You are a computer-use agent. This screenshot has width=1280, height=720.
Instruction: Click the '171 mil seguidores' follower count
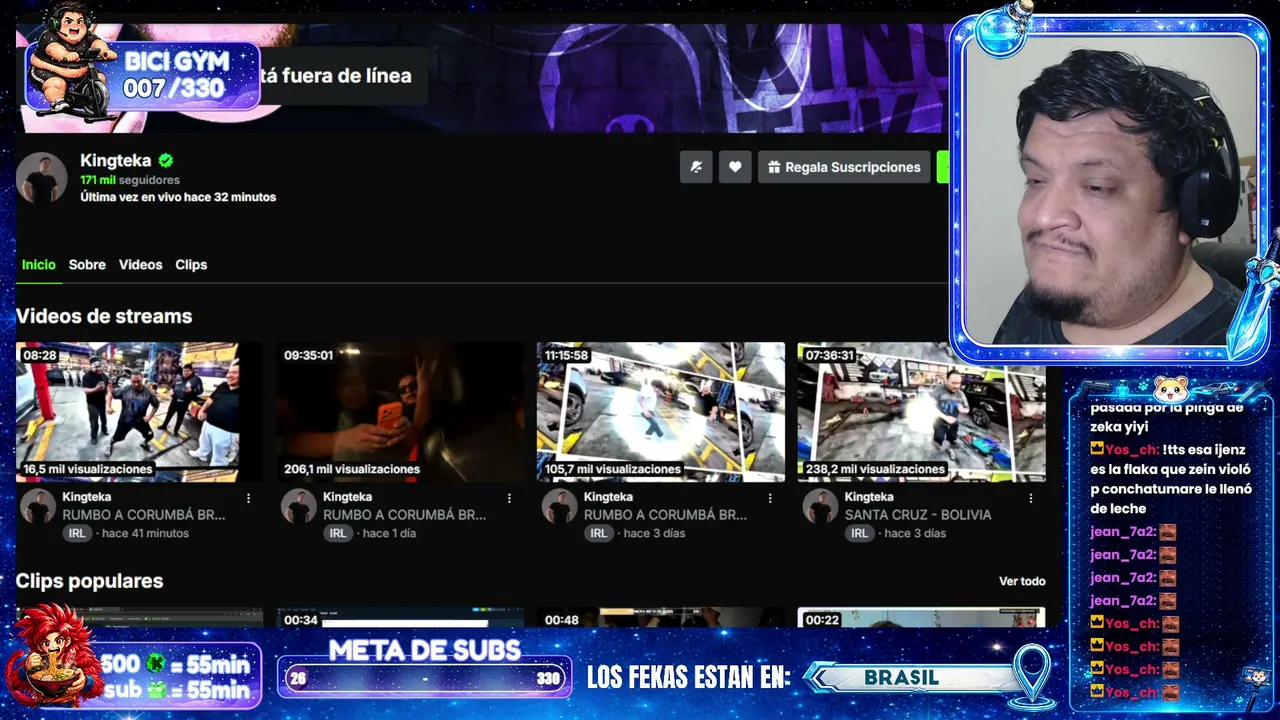pyautogui.click(x=130, y=180)
